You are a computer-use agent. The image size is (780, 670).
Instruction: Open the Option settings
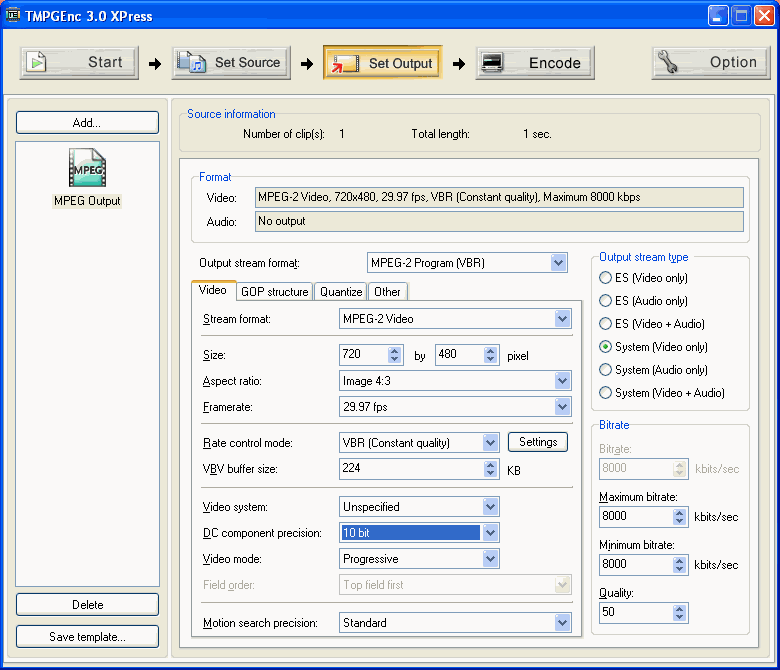(x=711, y=63)
